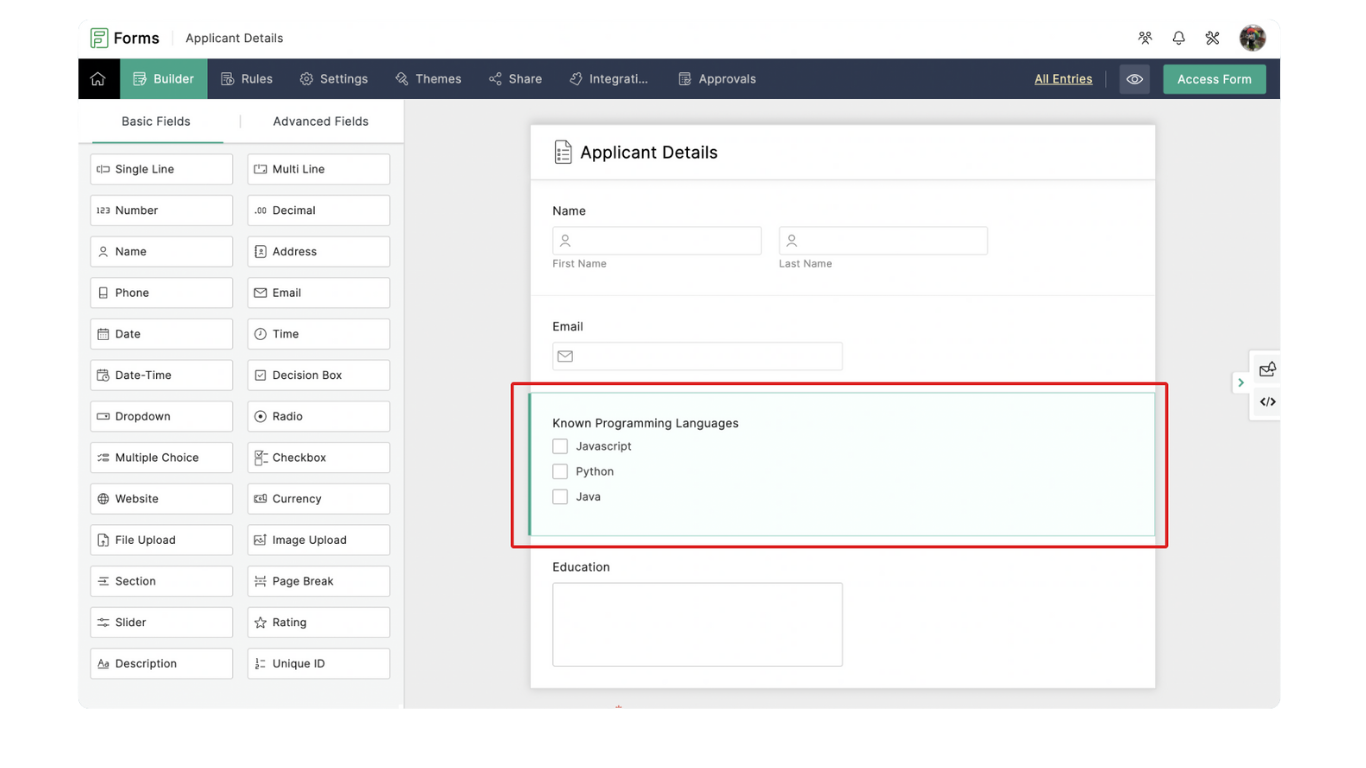This screenshot has width=1366, height=768.
Task: Add a Radio field
Action: 319,416
